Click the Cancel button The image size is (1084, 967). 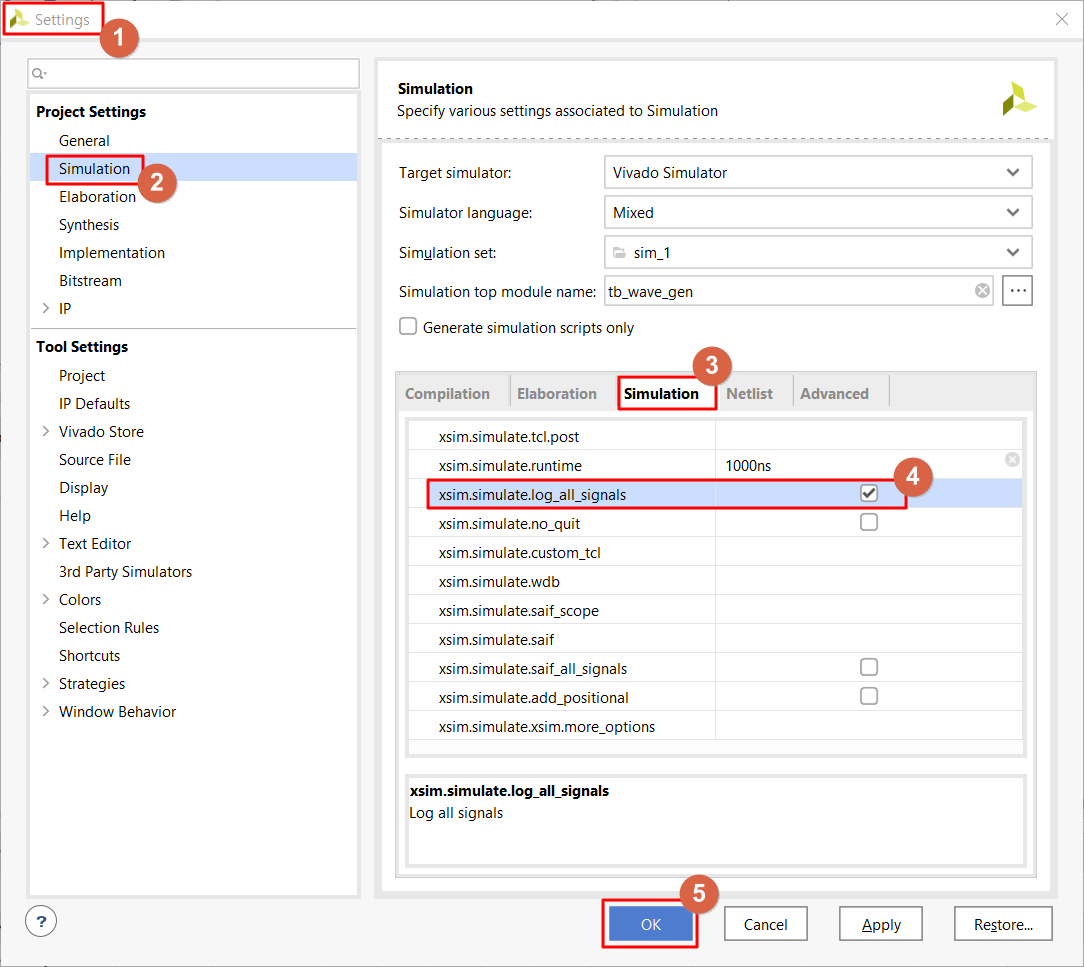(x=765, y=924)
